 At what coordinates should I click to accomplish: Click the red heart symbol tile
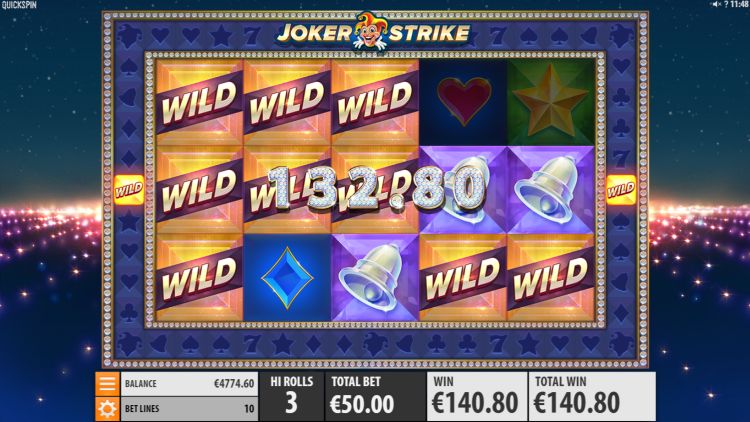tap(463, 102)
